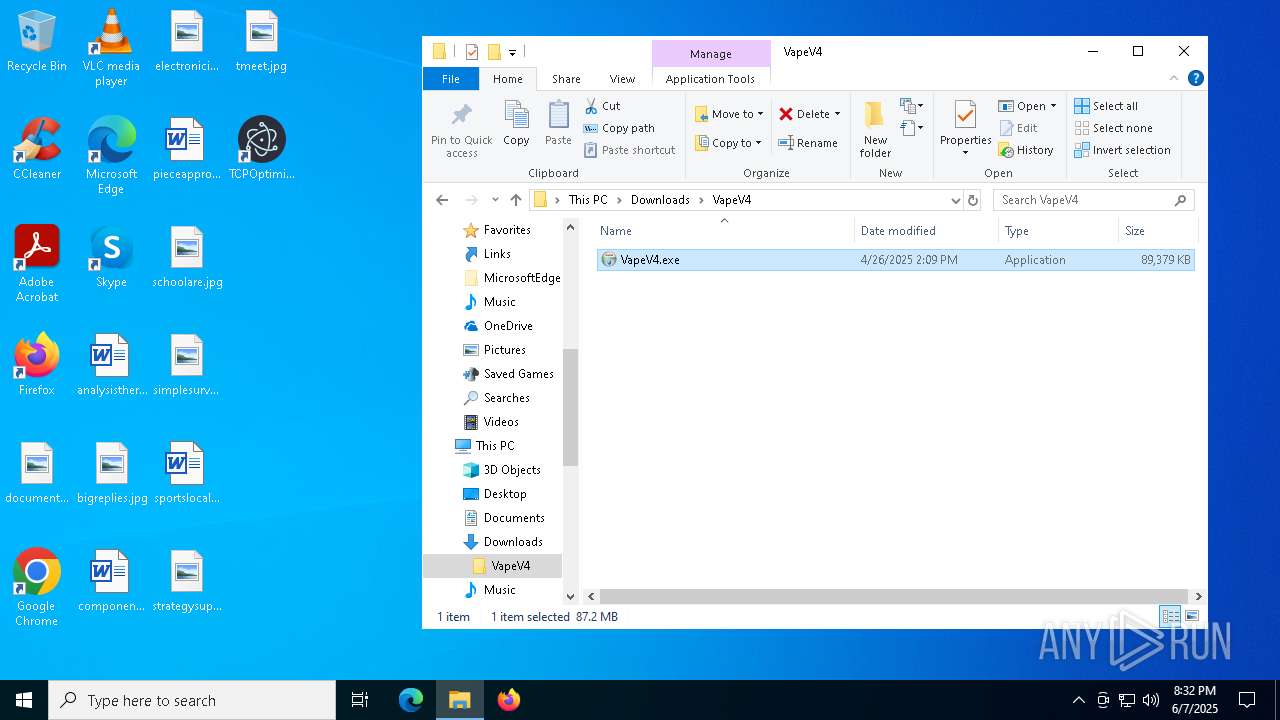Screen dimensions: 1280x720
Task: Click Edit in Open group
Action: [x=1018, y=128]
